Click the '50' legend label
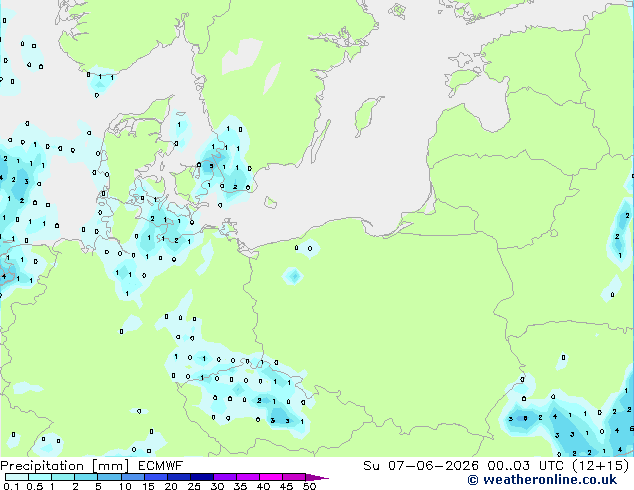This screenshot has height=490, width=634. point(310,486)
